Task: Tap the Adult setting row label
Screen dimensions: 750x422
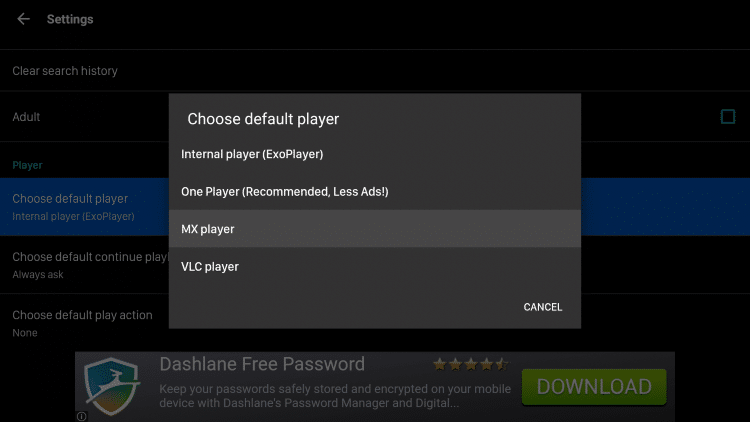Action: coord(26,117)
